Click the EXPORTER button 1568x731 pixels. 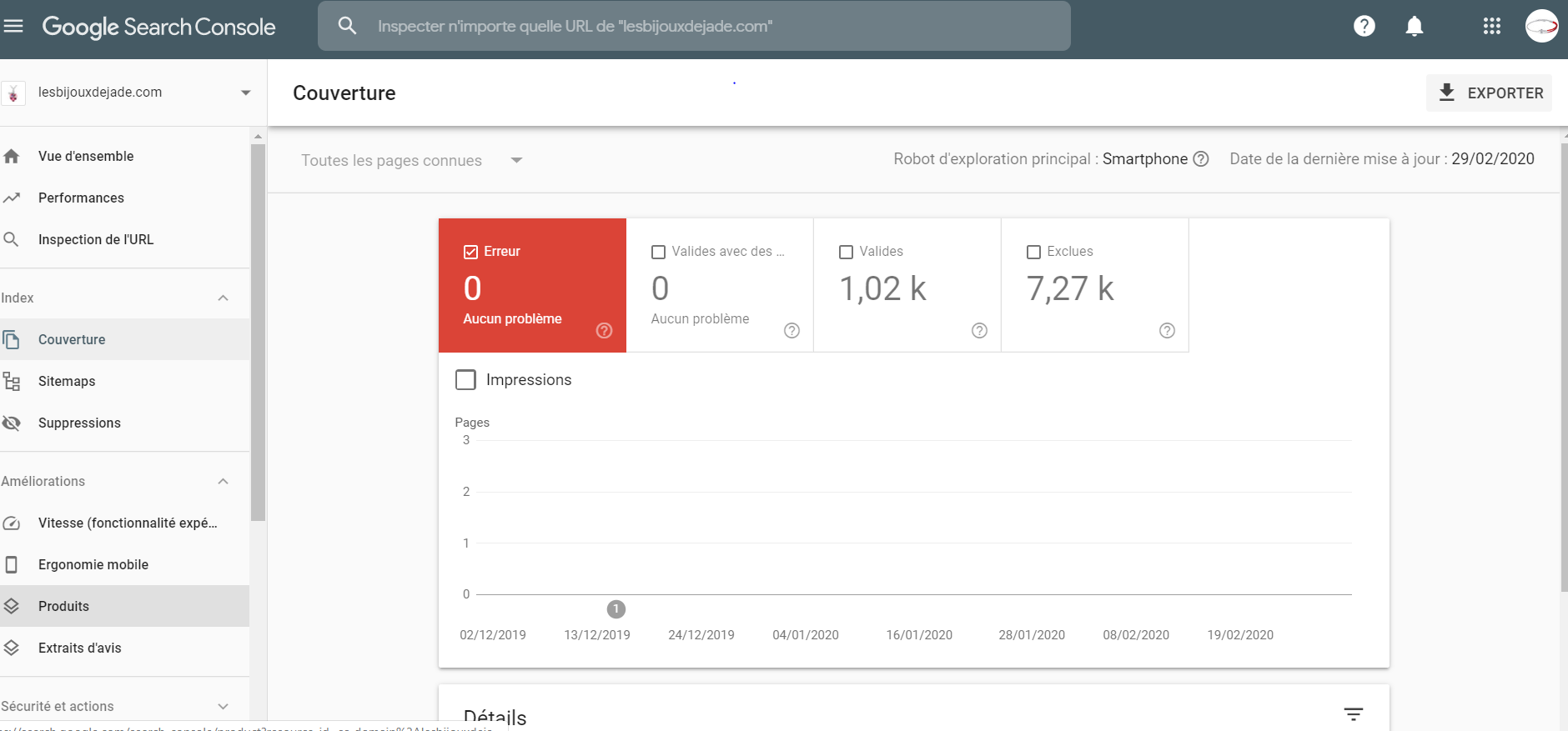click(x=1489, y=93)
